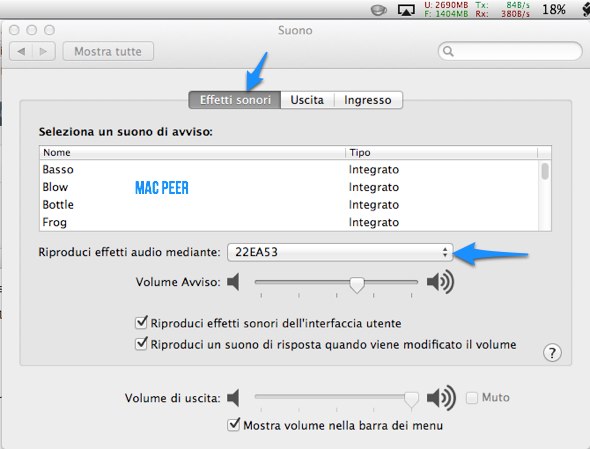
Task: Click the coffee cup icon in menu bar
Action: (379, 10)
